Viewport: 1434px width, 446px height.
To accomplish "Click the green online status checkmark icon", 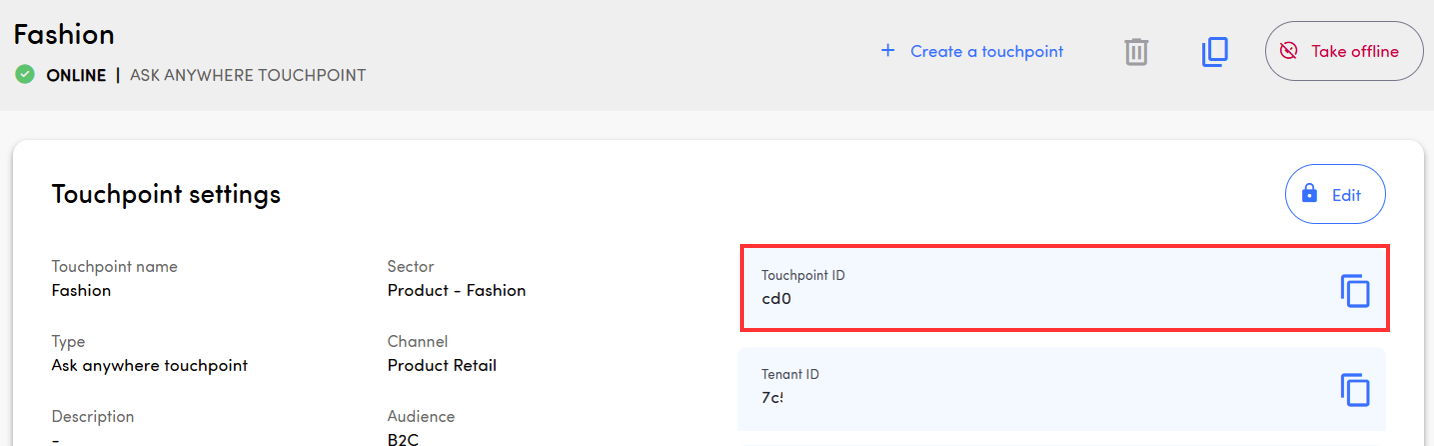I will point(25,75).
